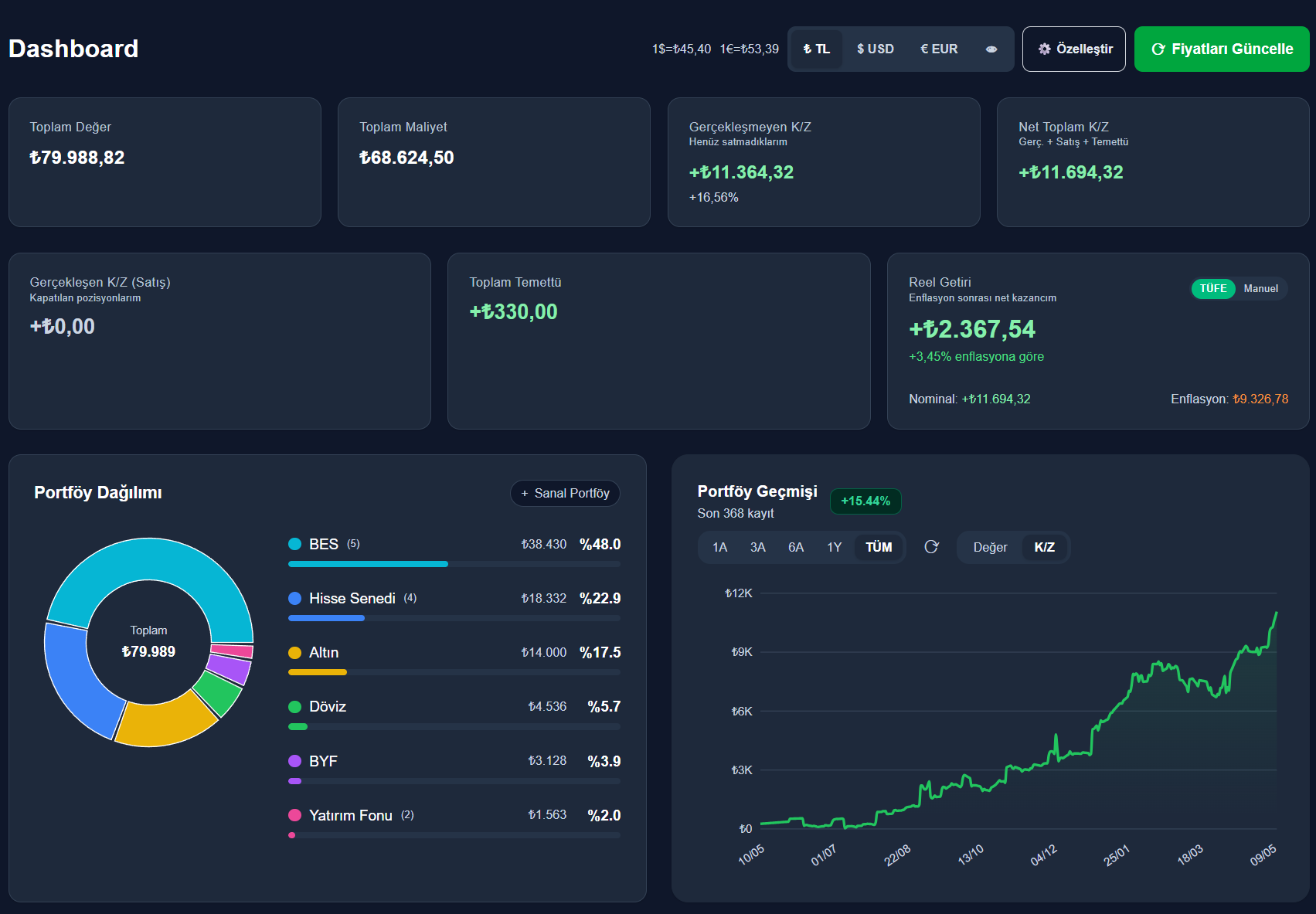
Task: Click the yellow Altın legend dot
Action: pyautogui.click(x=294, y=653)
